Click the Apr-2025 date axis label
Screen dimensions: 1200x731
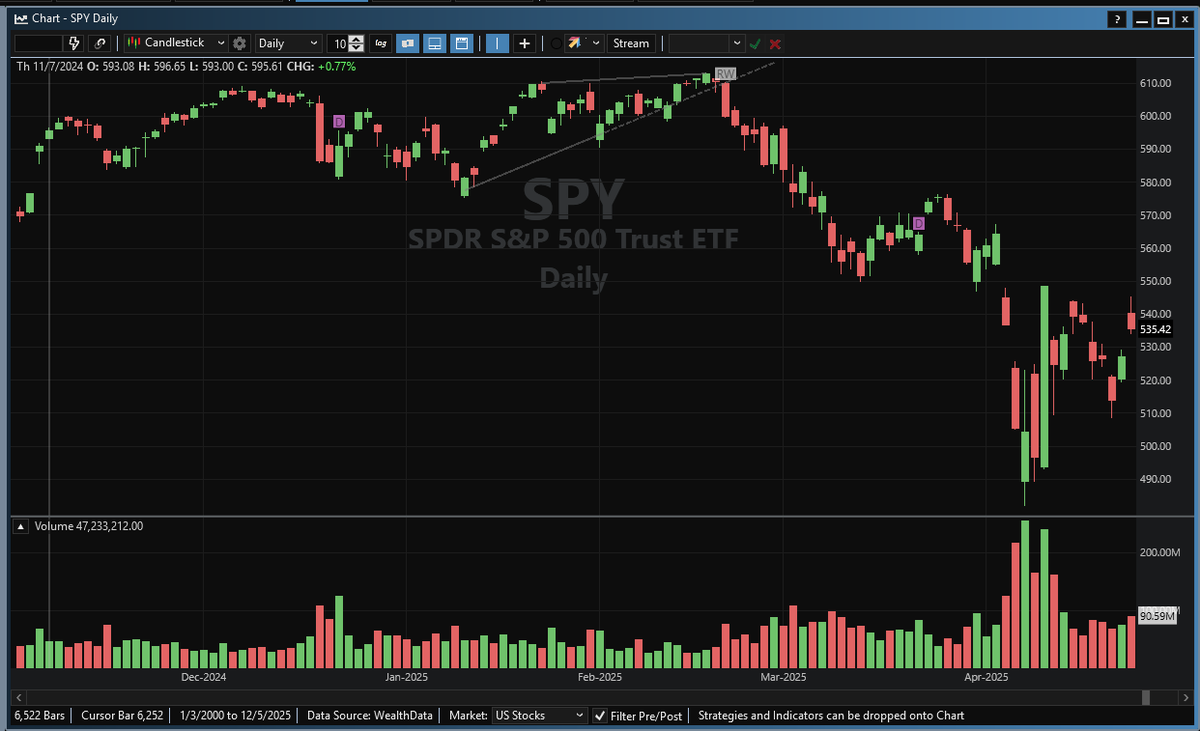pos(986,678)
